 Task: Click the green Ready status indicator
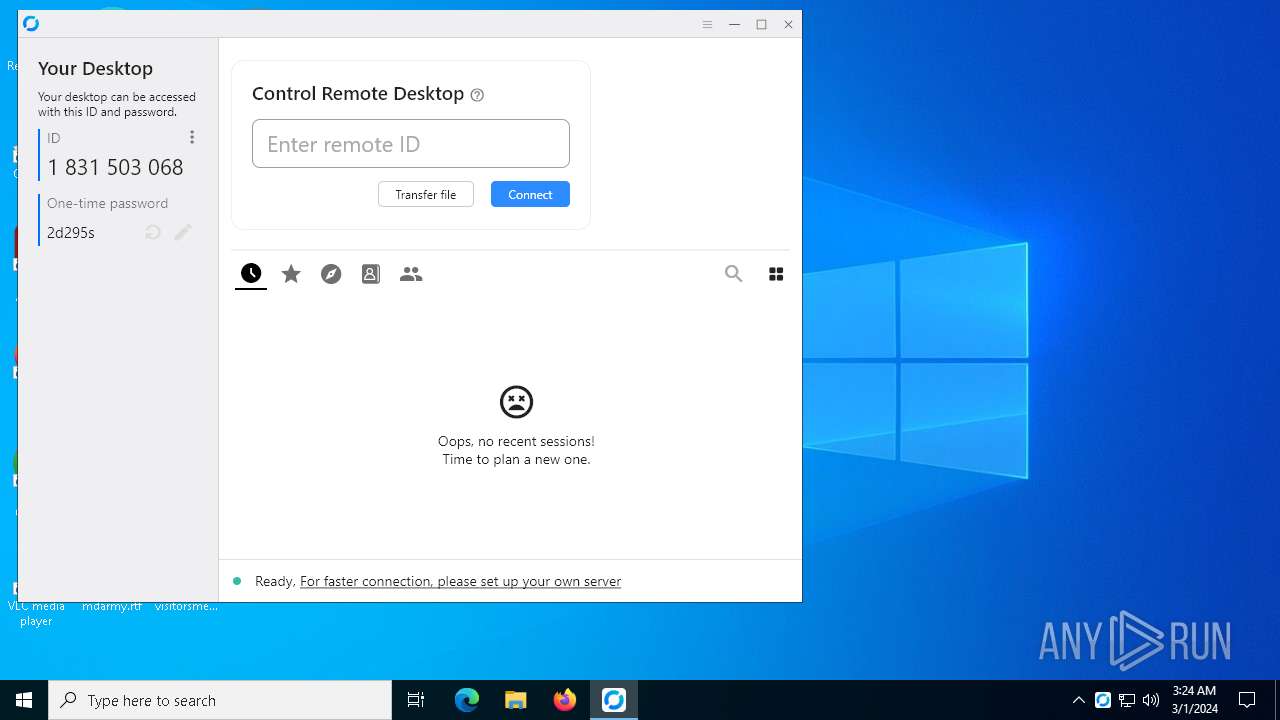[237, 581]
